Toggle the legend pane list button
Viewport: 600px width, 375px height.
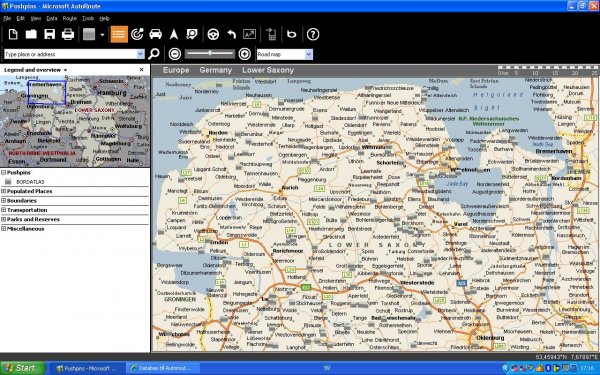click(x=119, y=34)
